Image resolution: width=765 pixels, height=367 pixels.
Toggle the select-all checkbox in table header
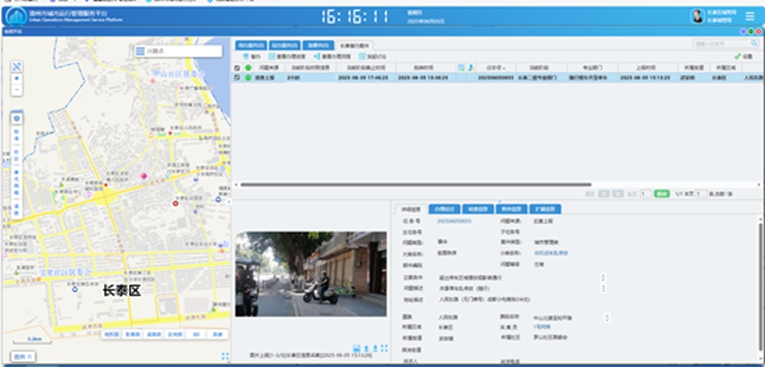tap(237, 68)
